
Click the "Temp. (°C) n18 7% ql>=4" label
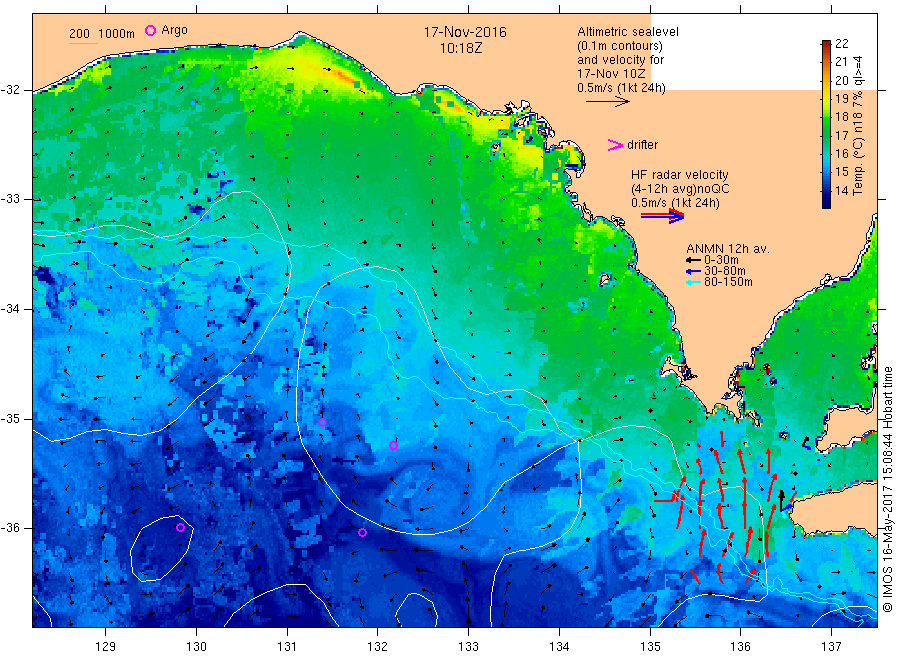pos(859,126)
